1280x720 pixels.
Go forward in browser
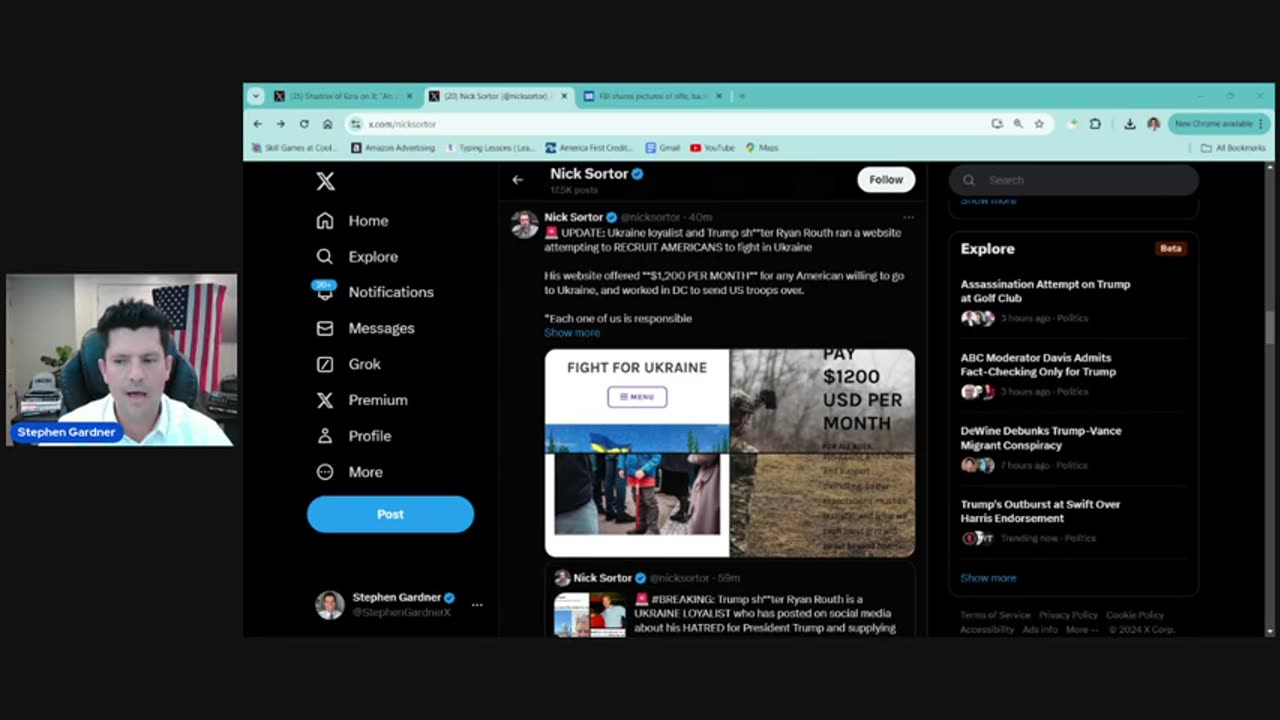(280, 124)
